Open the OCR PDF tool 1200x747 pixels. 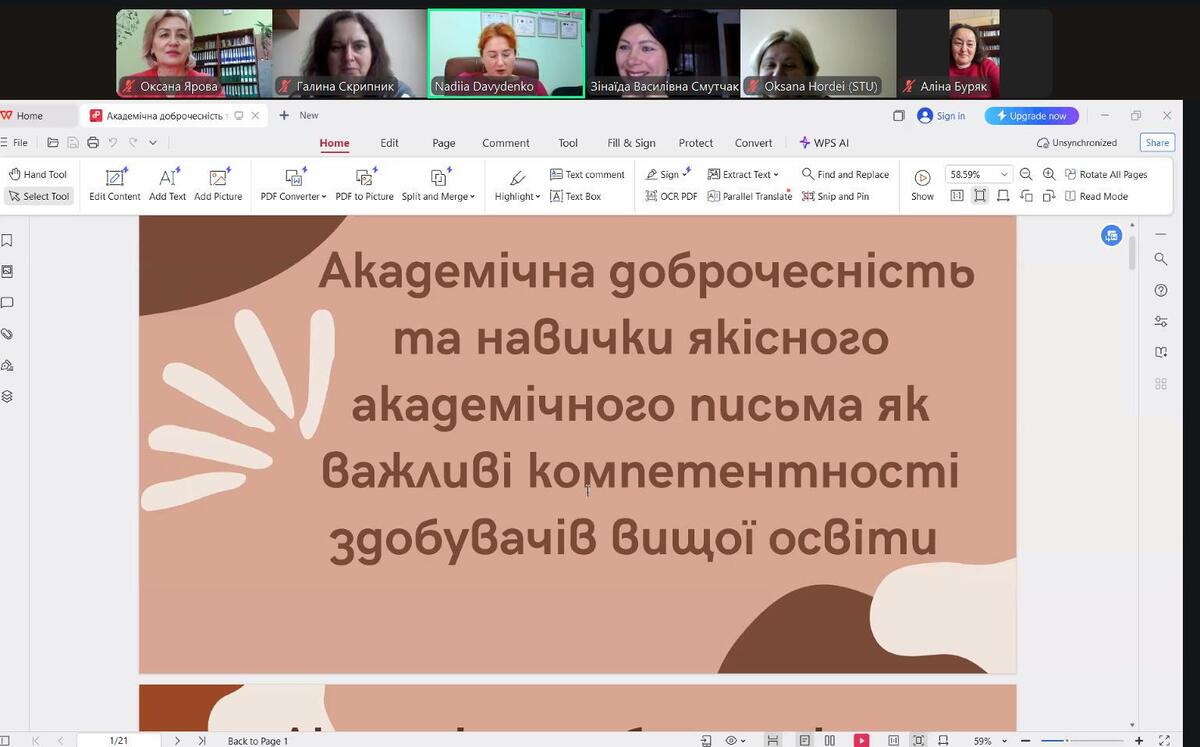(x=671, y=196)
